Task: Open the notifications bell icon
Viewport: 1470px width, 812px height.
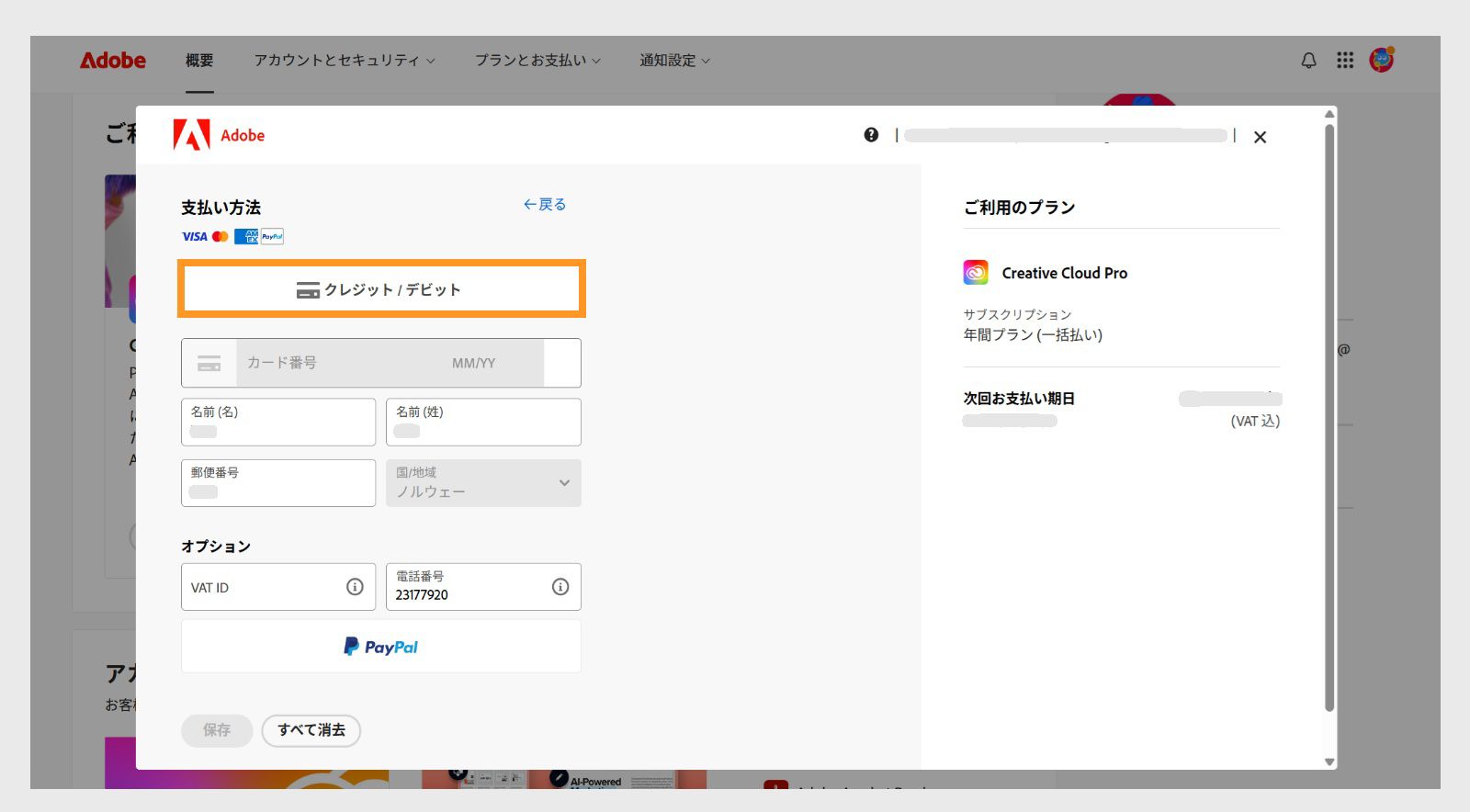Action: [x=1308, y=61]
